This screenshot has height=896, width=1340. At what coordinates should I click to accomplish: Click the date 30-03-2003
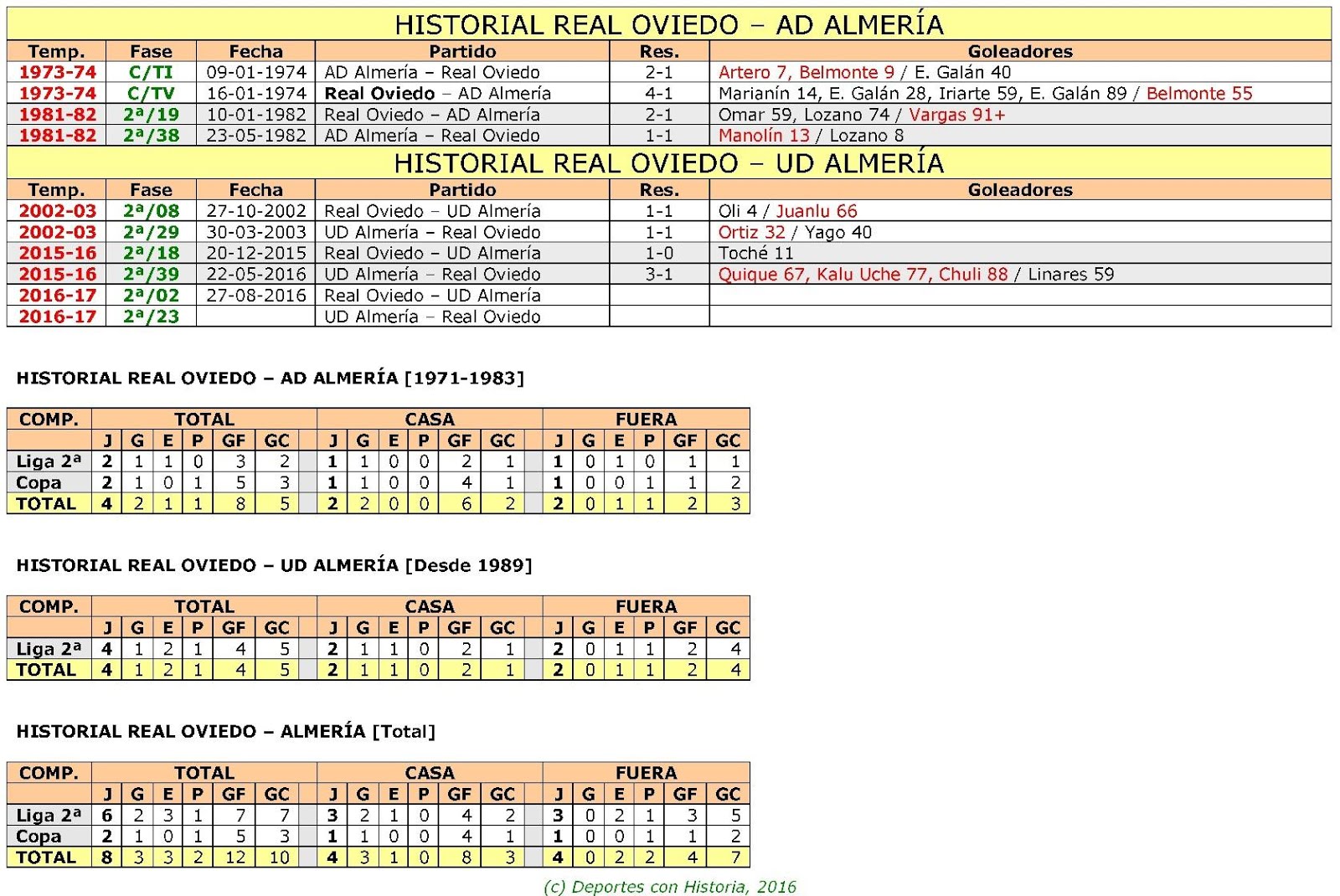[256, 232]
